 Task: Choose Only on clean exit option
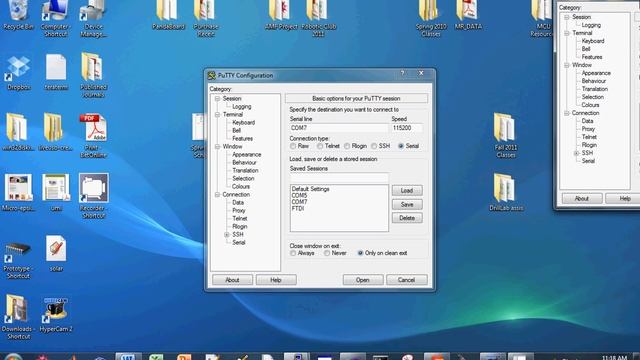click(x=360, y=253)
